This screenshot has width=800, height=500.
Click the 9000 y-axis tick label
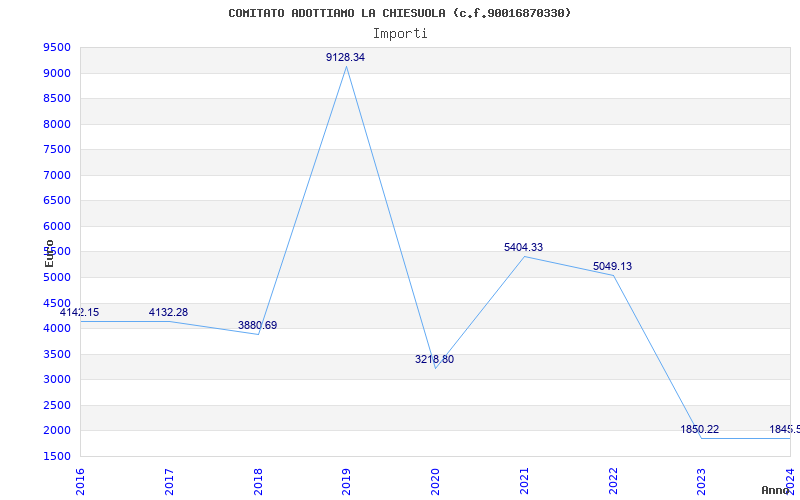[x=57, y=73]
